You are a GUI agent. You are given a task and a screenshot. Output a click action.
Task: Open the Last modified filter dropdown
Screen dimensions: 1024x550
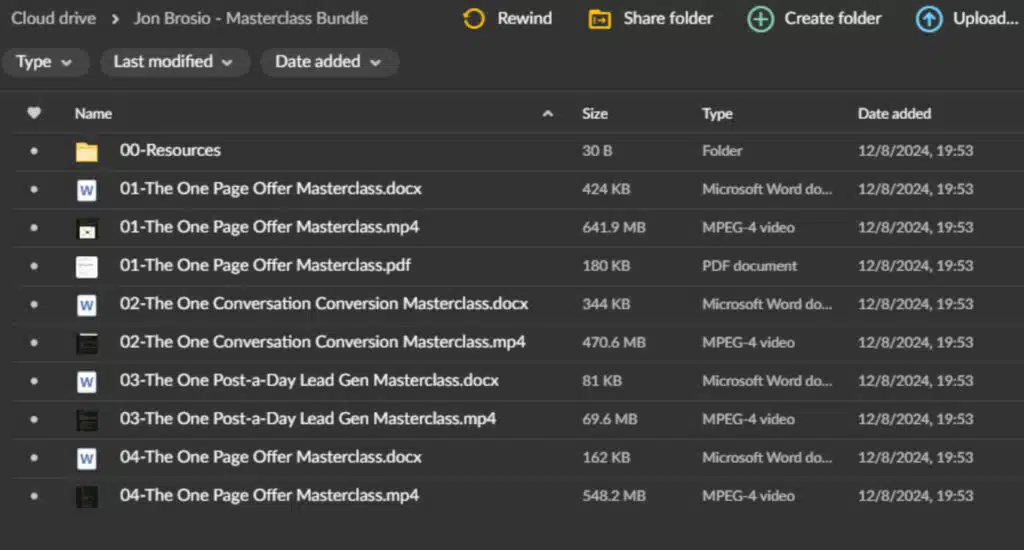(174, 62)
